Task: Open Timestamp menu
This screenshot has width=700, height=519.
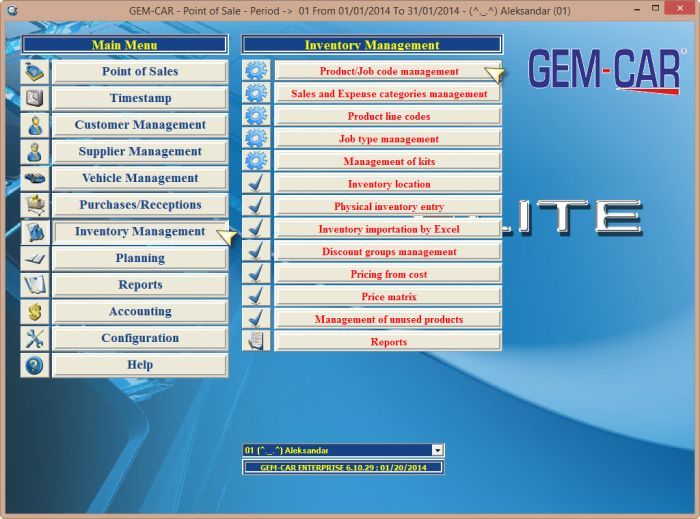Action: (x=140, y=98)
